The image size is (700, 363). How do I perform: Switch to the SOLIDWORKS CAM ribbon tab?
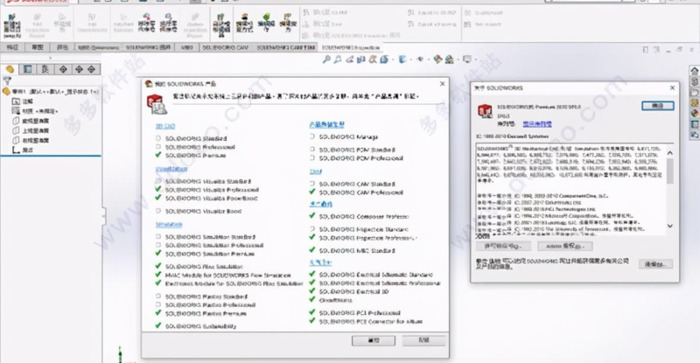tap(225, 47)
